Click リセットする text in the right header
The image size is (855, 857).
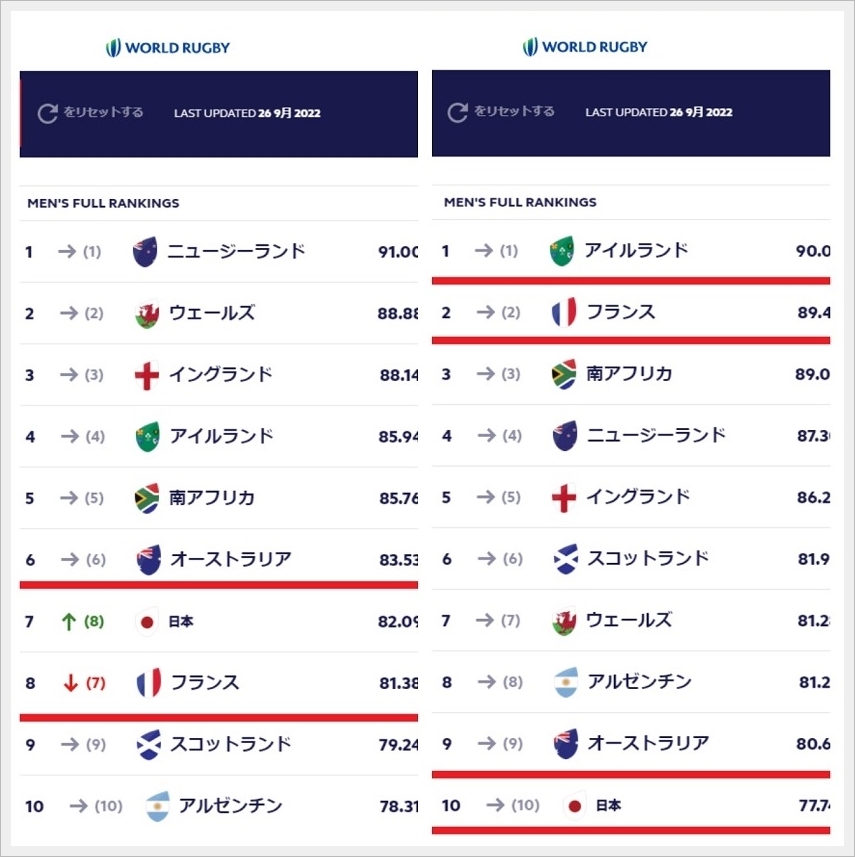click(514, 112)
